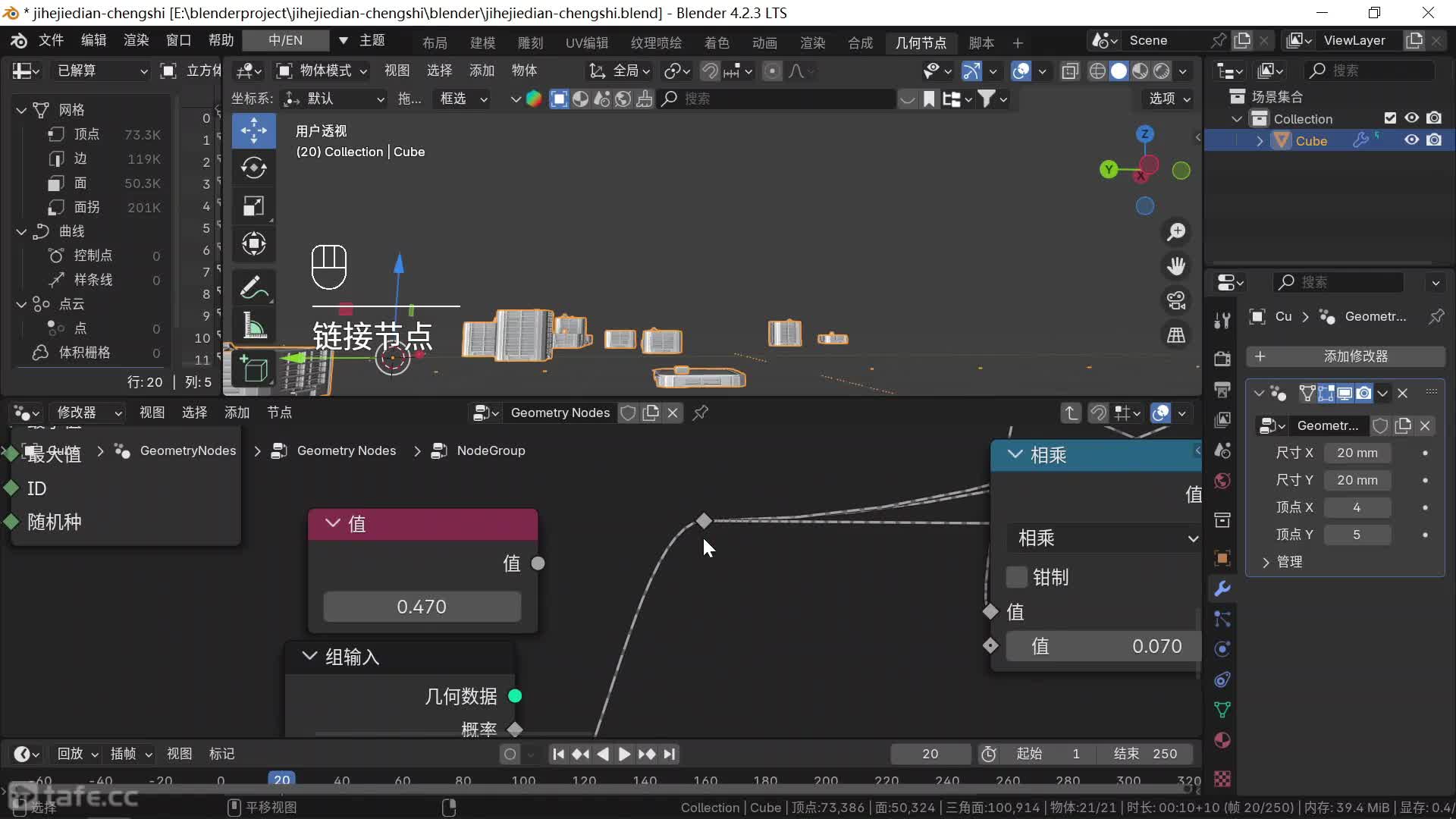The width and height of the screenshot is (1456, 819).
Task: Open the Modifiers wrench properties tab
Action: (1222, 588)
